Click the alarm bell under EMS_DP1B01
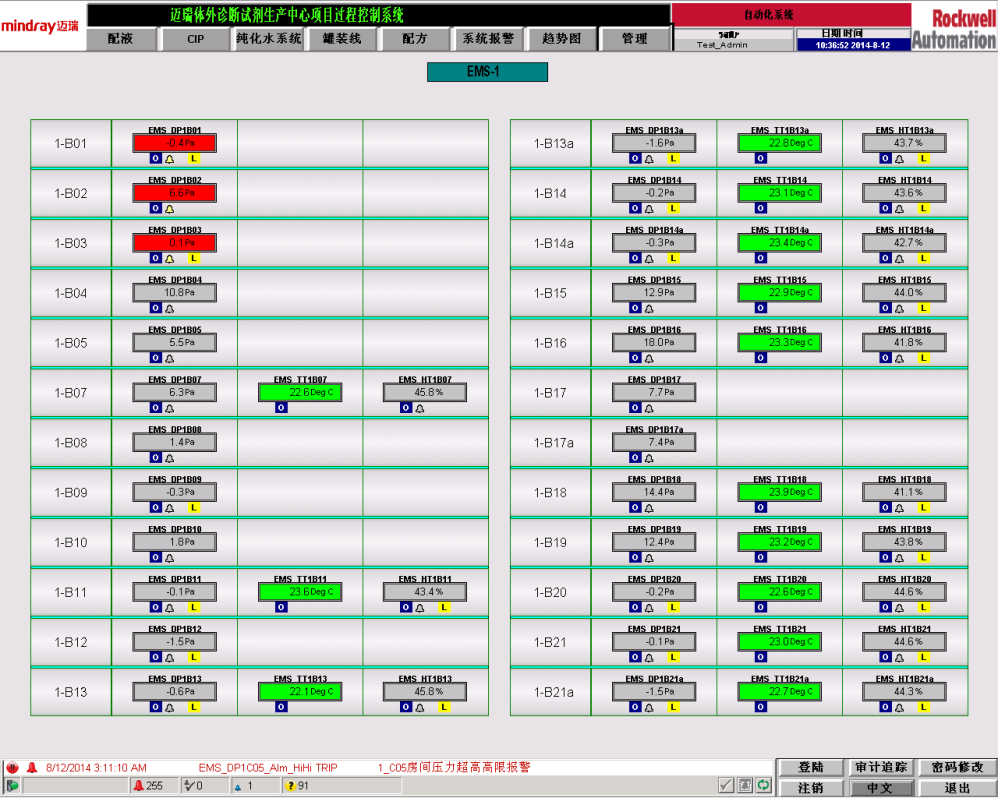Viewport: 998px width, 798px height. (x=169, y=159)
